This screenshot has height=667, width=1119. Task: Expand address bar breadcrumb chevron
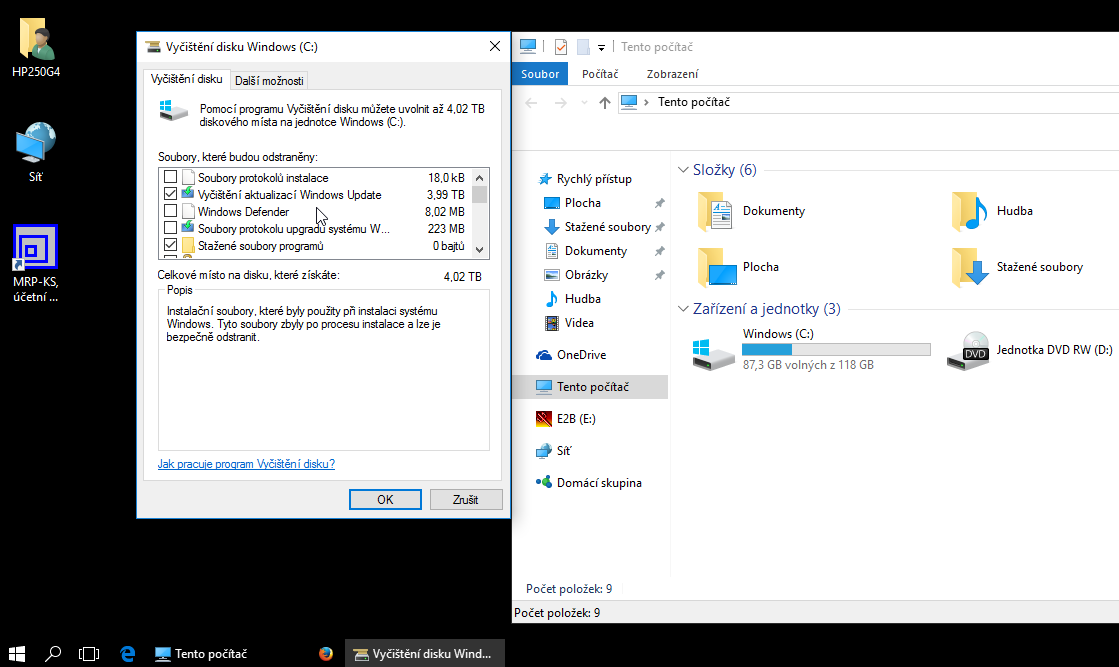646,102
